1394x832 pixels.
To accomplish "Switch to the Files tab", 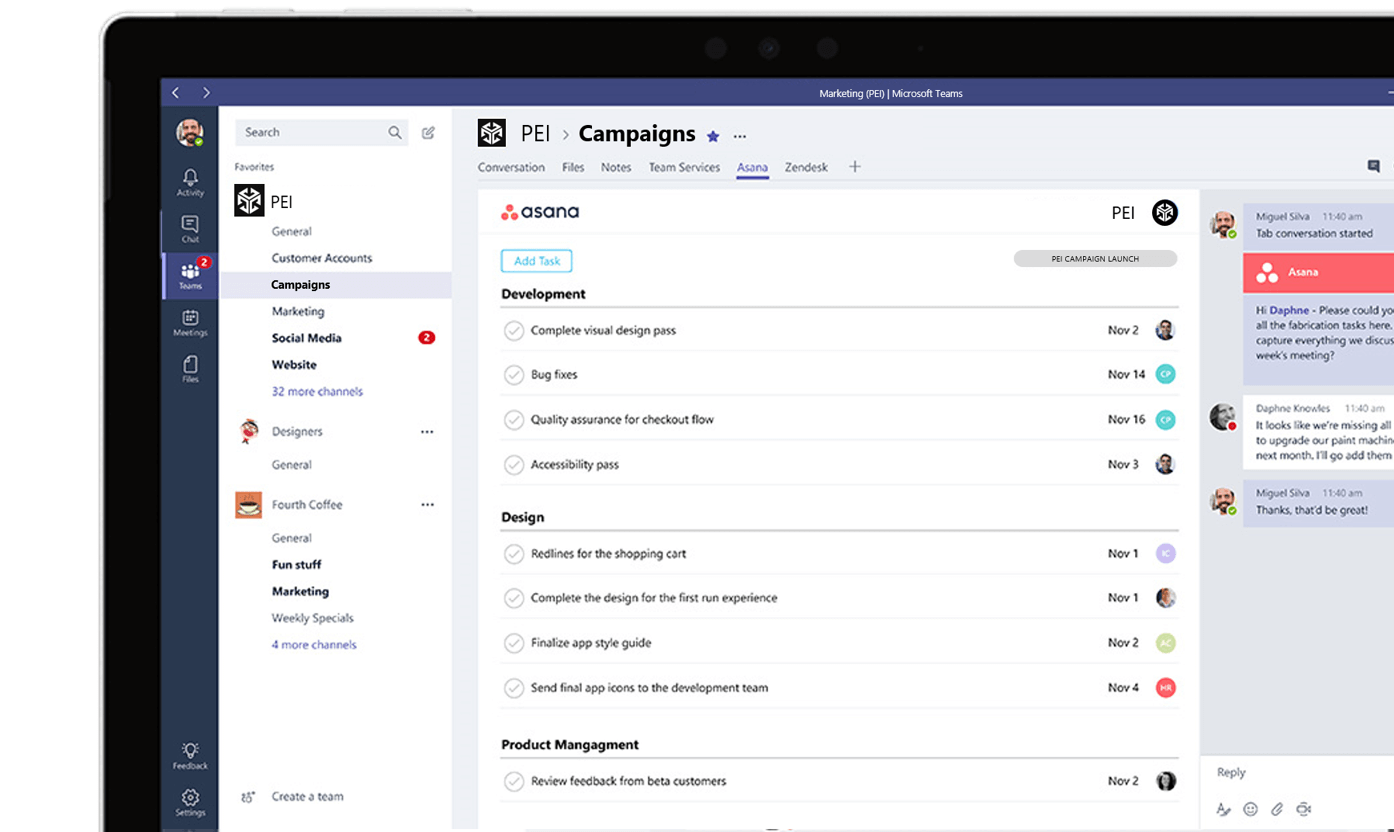I will (573, 167).
